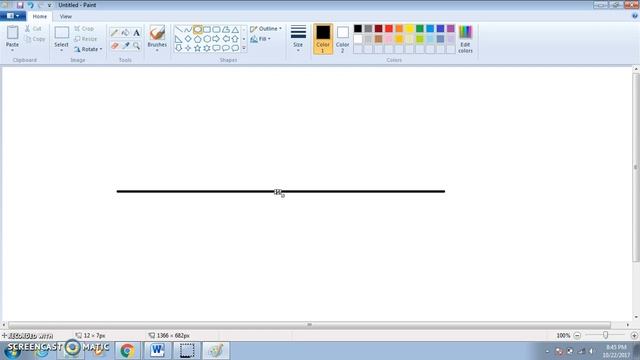The image size is (640, 360).
Task: Choose the Triangle shape
Action: click(235, 29)
